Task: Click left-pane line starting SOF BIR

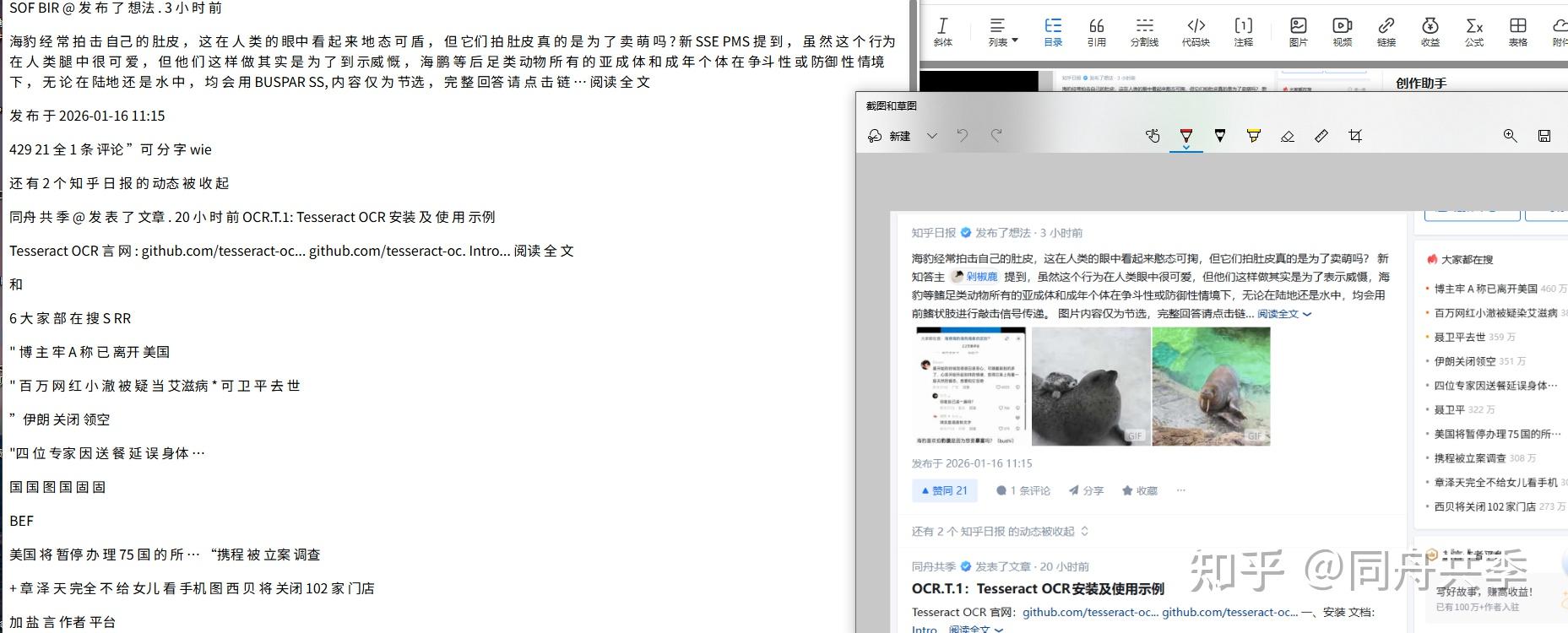Action: [x=116, y=8]
